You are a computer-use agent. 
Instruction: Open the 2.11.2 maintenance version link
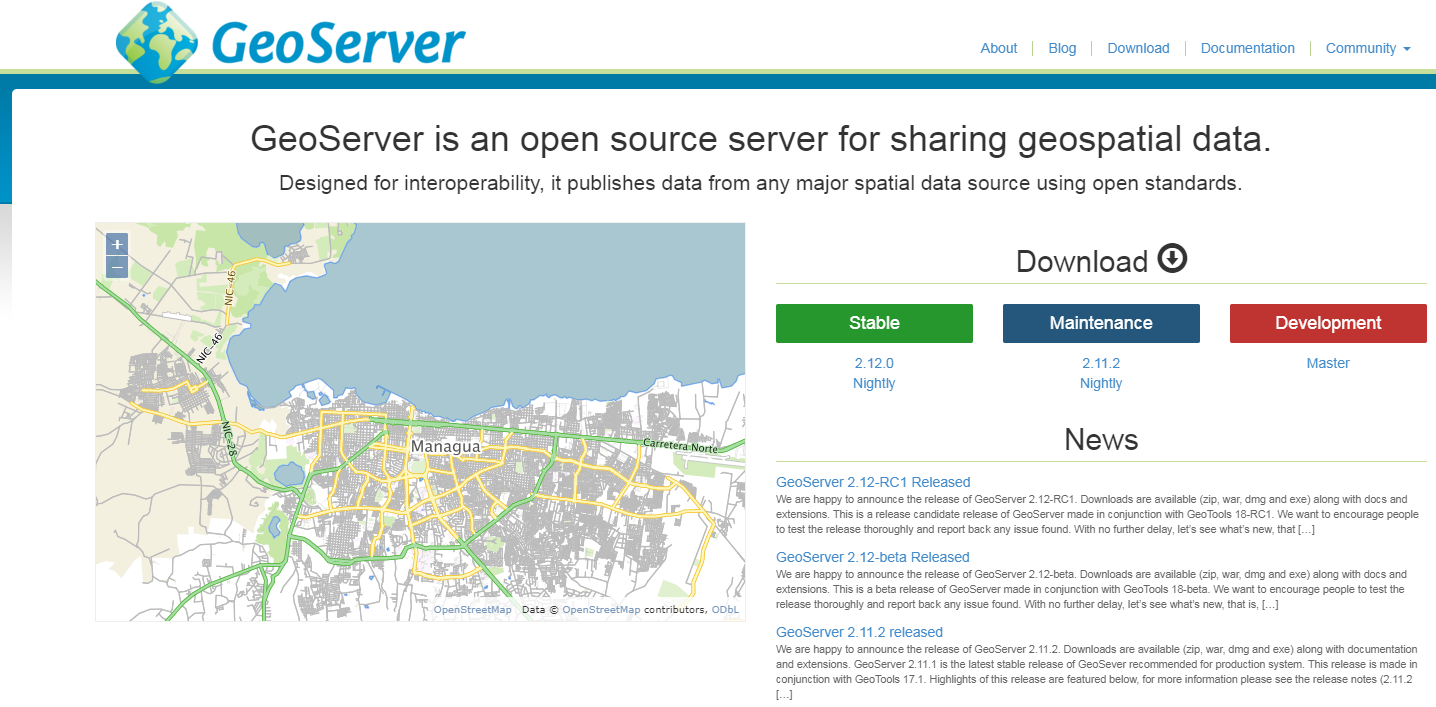[x=1101, y=363]
